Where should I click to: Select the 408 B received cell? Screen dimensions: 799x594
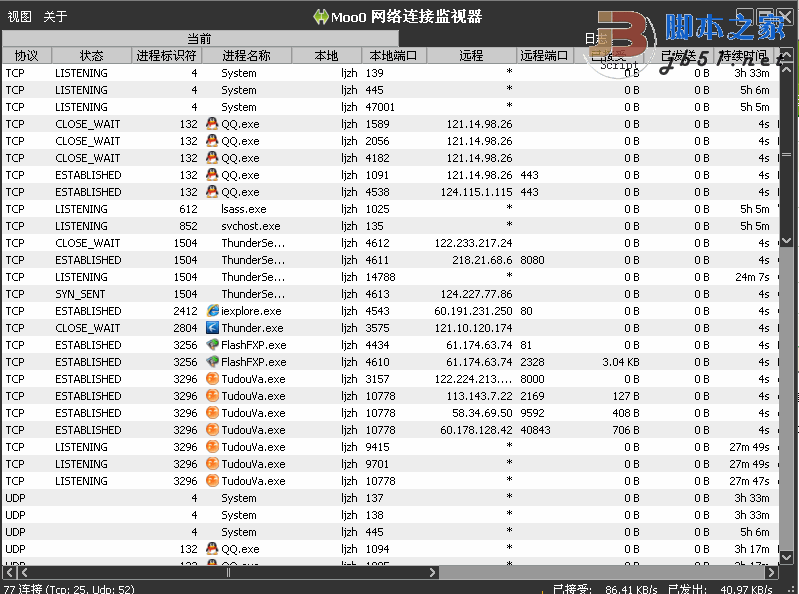(x=626, y=413)
